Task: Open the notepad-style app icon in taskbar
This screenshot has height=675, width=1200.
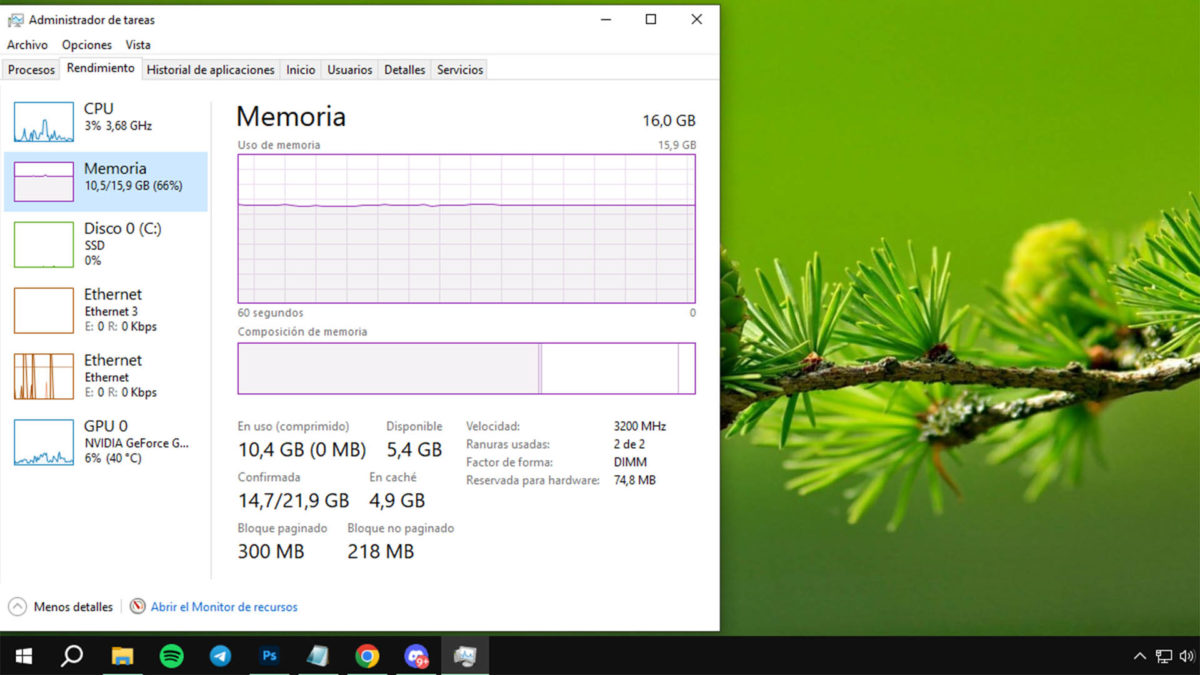Action: click(318, 656)
